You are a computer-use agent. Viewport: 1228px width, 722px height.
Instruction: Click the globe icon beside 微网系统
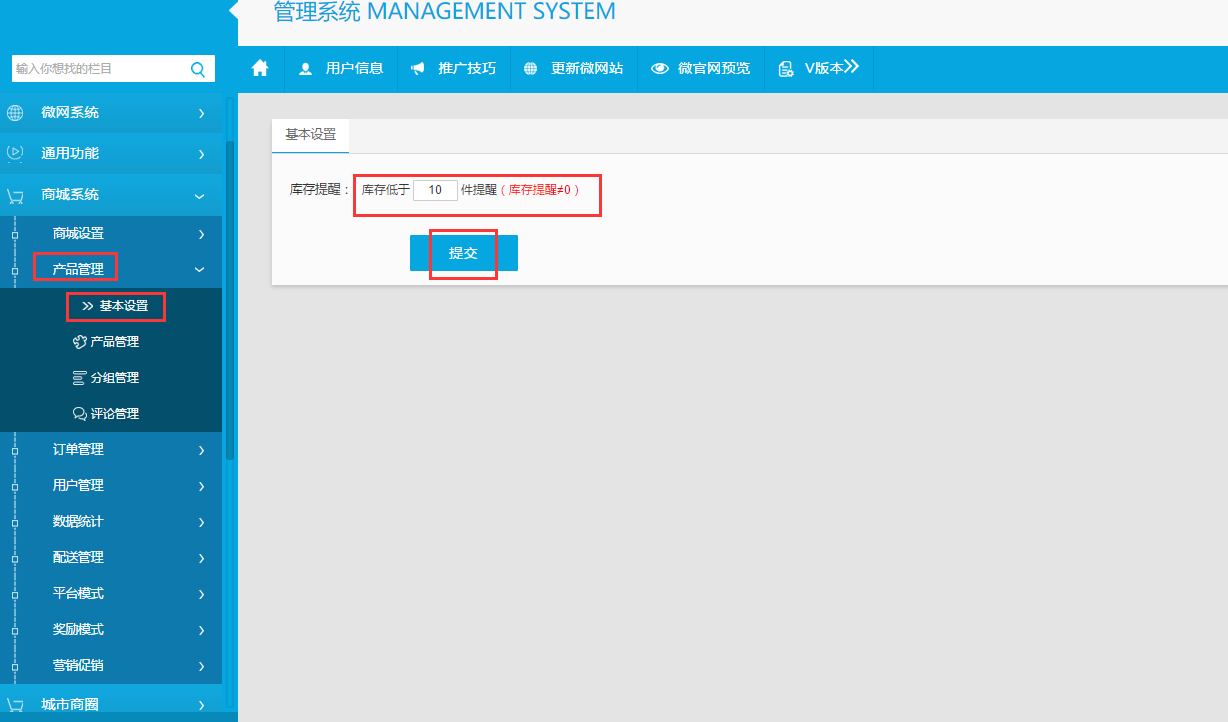(15, 113)
